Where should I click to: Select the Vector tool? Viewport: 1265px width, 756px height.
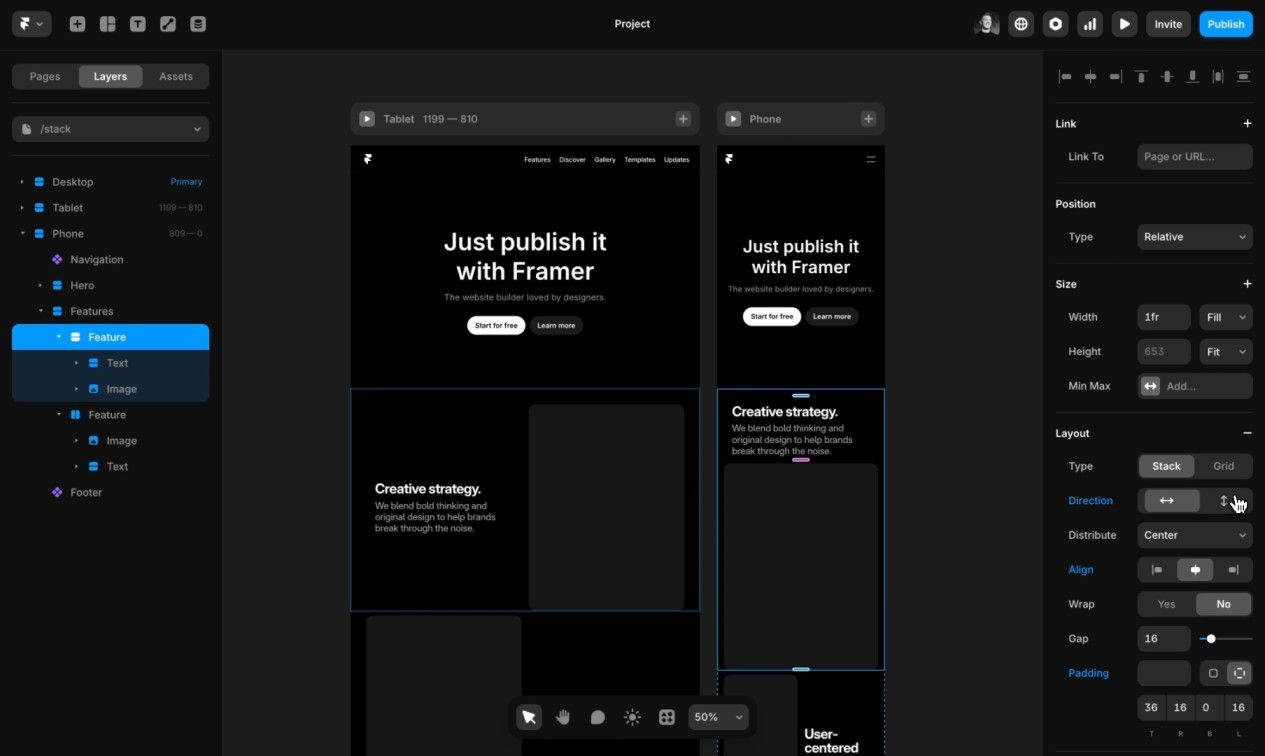tap(167, 23)
